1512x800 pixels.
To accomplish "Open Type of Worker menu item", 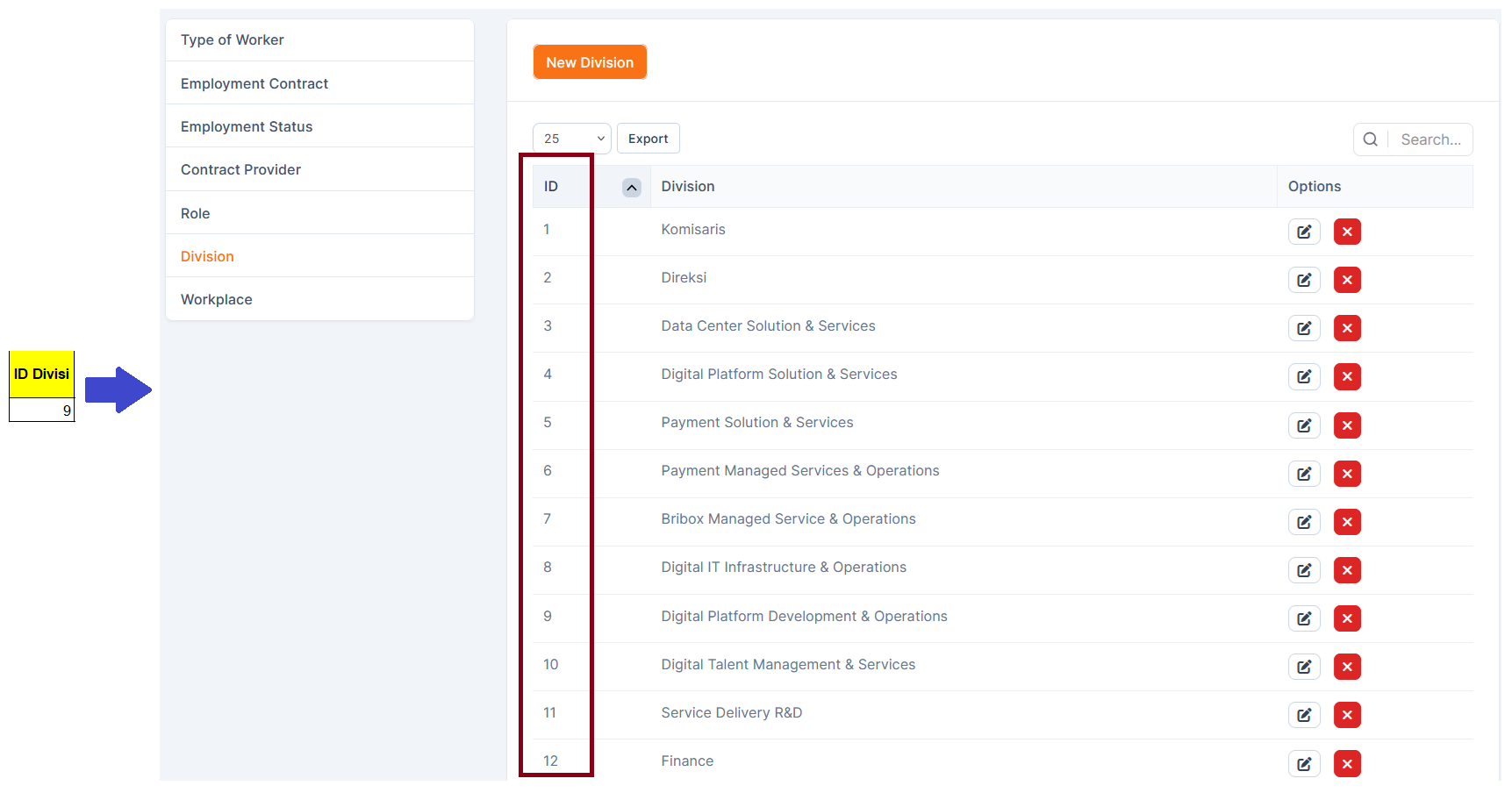I will pos(232,40).
